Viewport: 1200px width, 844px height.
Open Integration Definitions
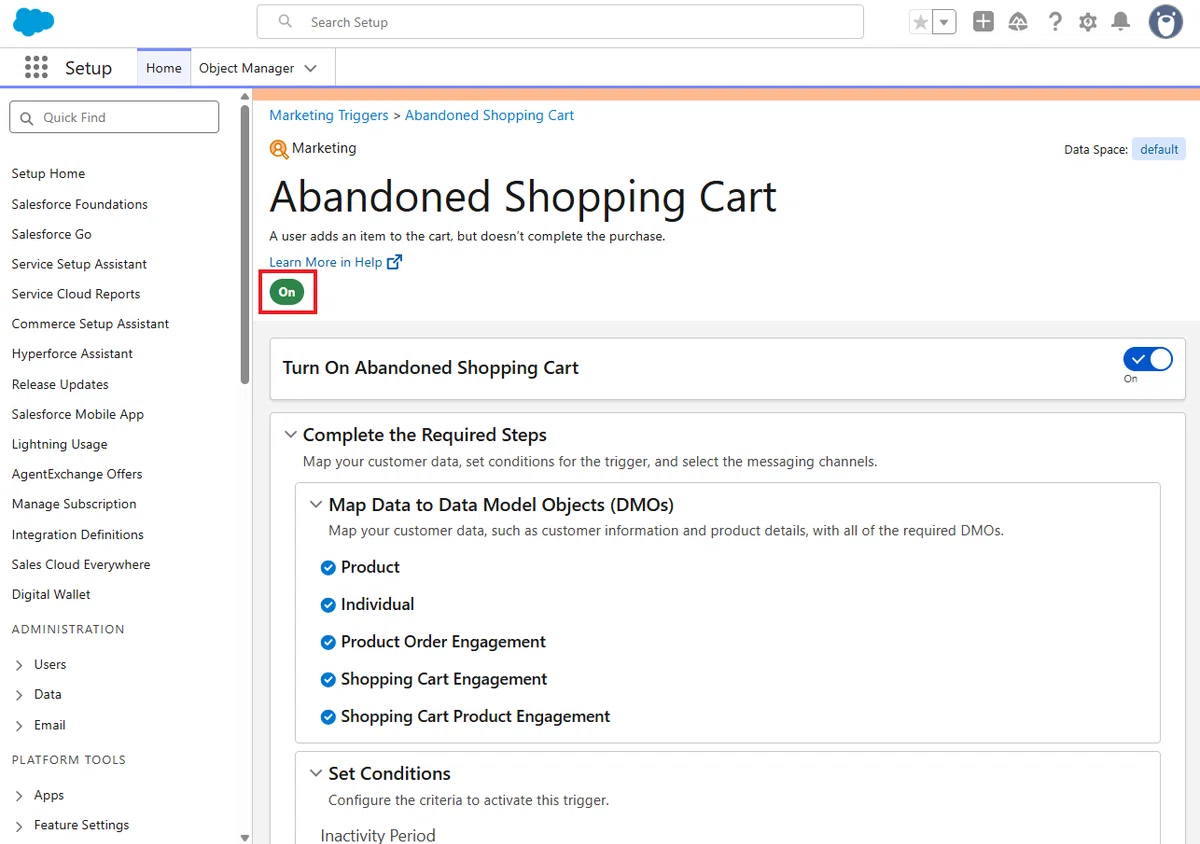[x=78, y=535]
